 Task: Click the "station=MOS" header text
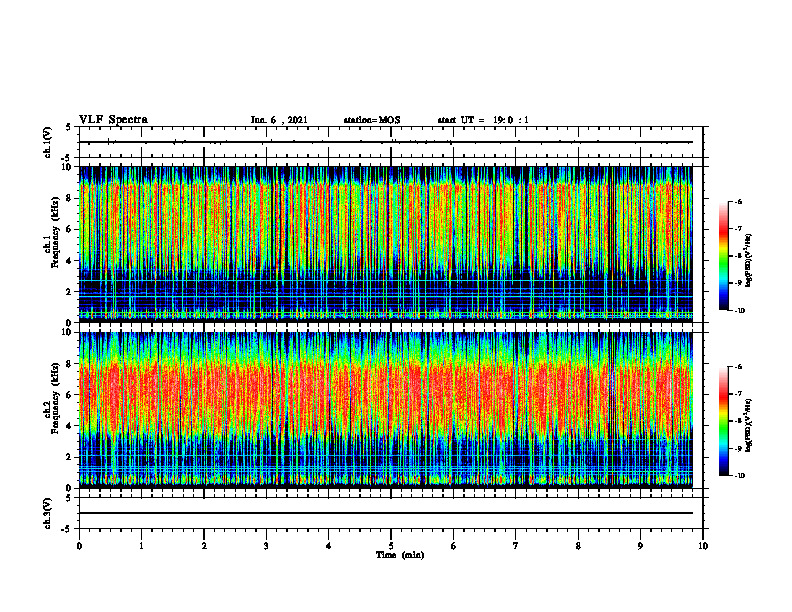(x=372, y=120)
